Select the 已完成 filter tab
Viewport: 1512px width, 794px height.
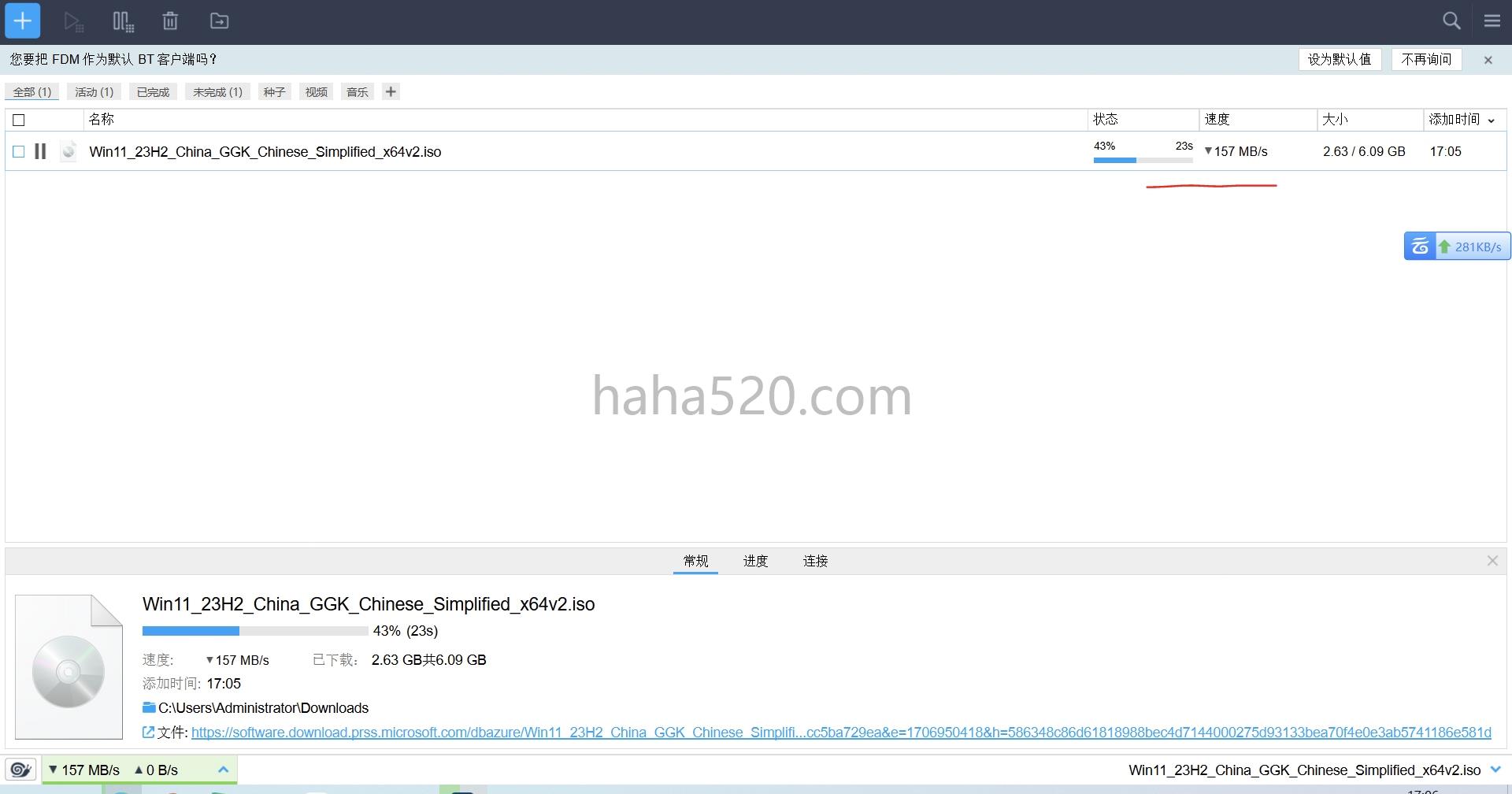coord(153,92)
